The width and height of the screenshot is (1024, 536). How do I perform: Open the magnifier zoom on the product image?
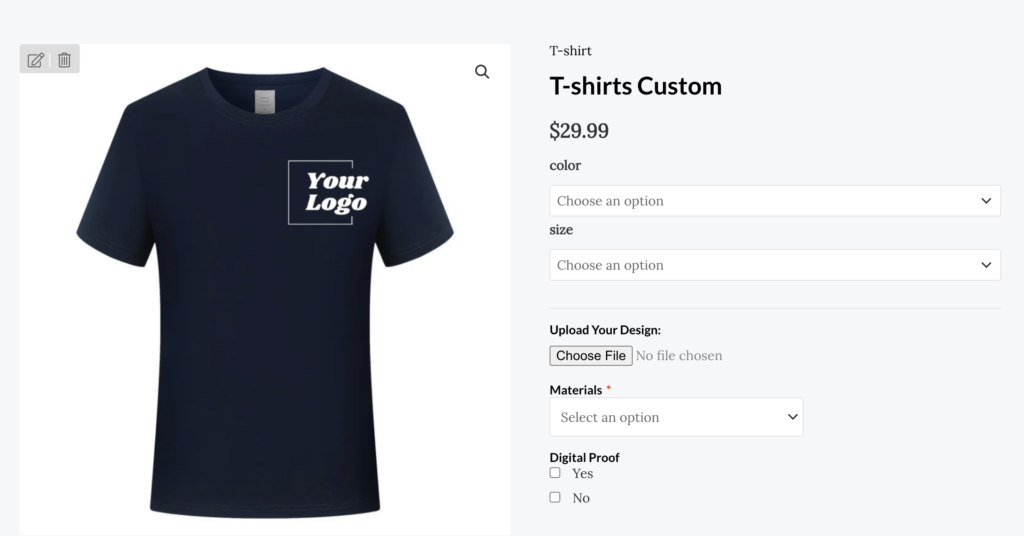pos(482,72)
